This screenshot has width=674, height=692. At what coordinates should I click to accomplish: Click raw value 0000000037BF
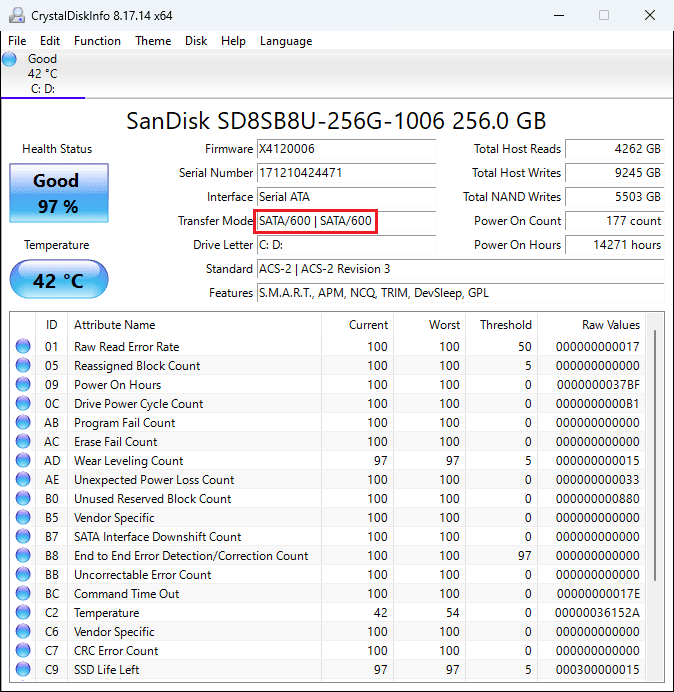(x=598, y=385)
